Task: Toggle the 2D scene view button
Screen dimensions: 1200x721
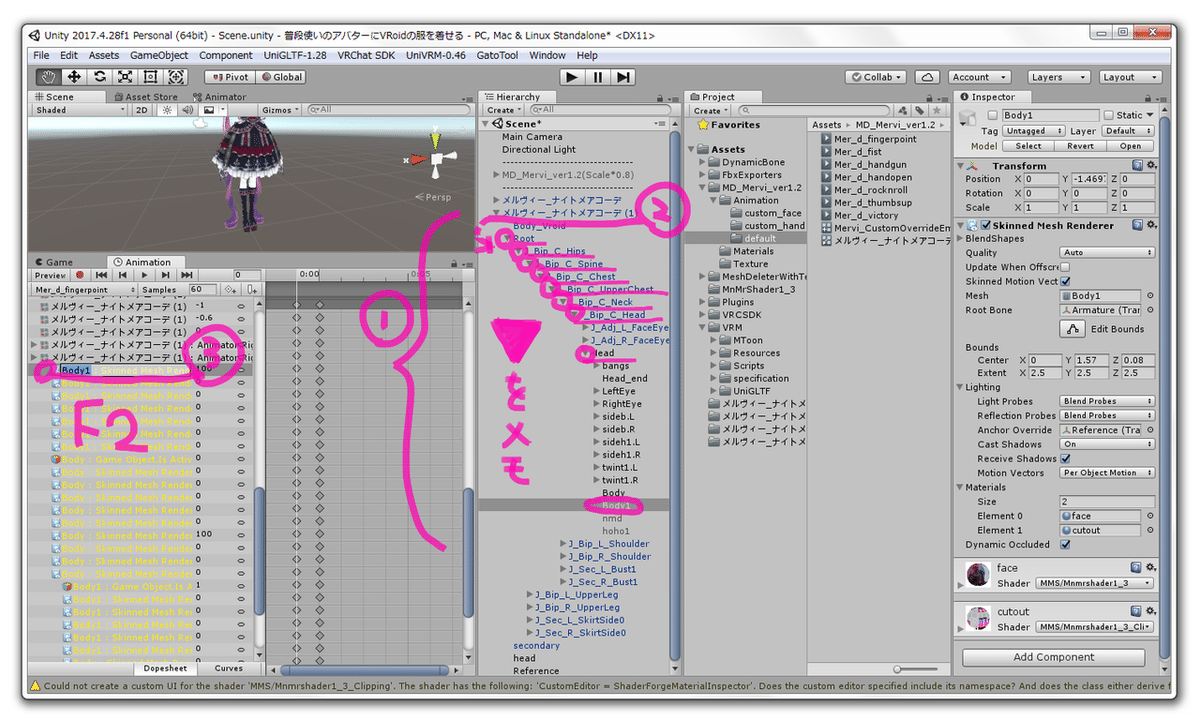Action: [x=142, y=110]
